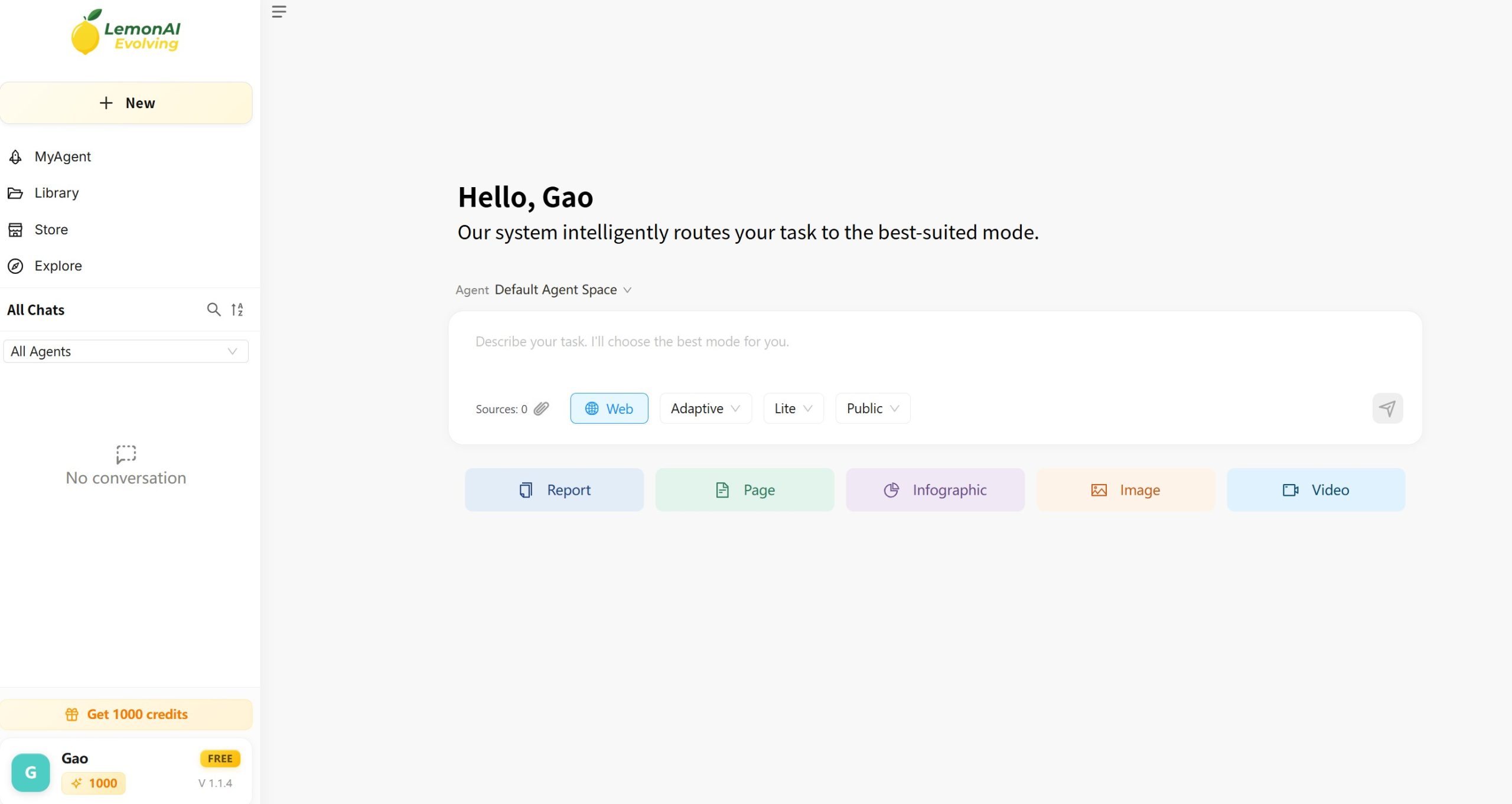
Task: Expand the All Agents filter dropdown
Action: [126, 351]
